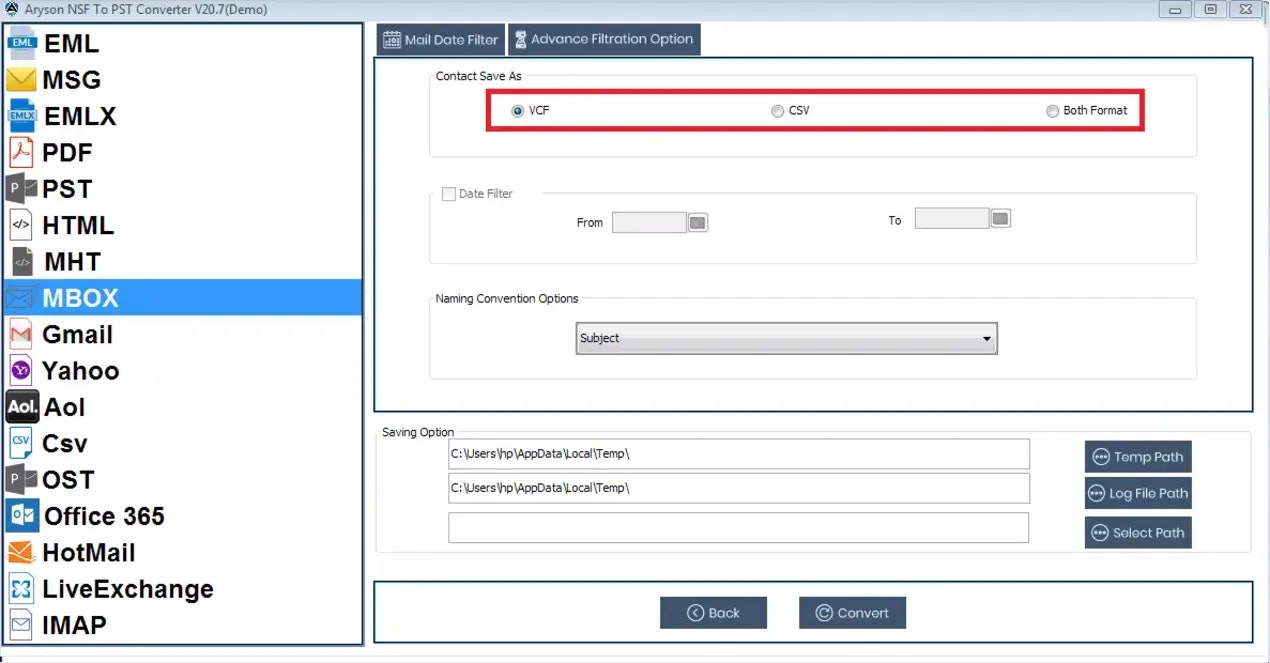The width and height of the screenshot is (1270, 663).
Task: Click the EML format icon
Action: point(22,43)
